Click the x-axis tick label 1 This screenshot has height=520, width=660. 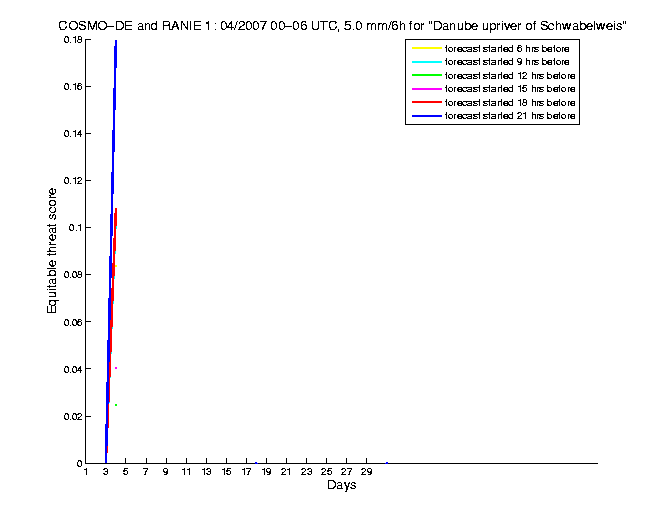point(86,472)
